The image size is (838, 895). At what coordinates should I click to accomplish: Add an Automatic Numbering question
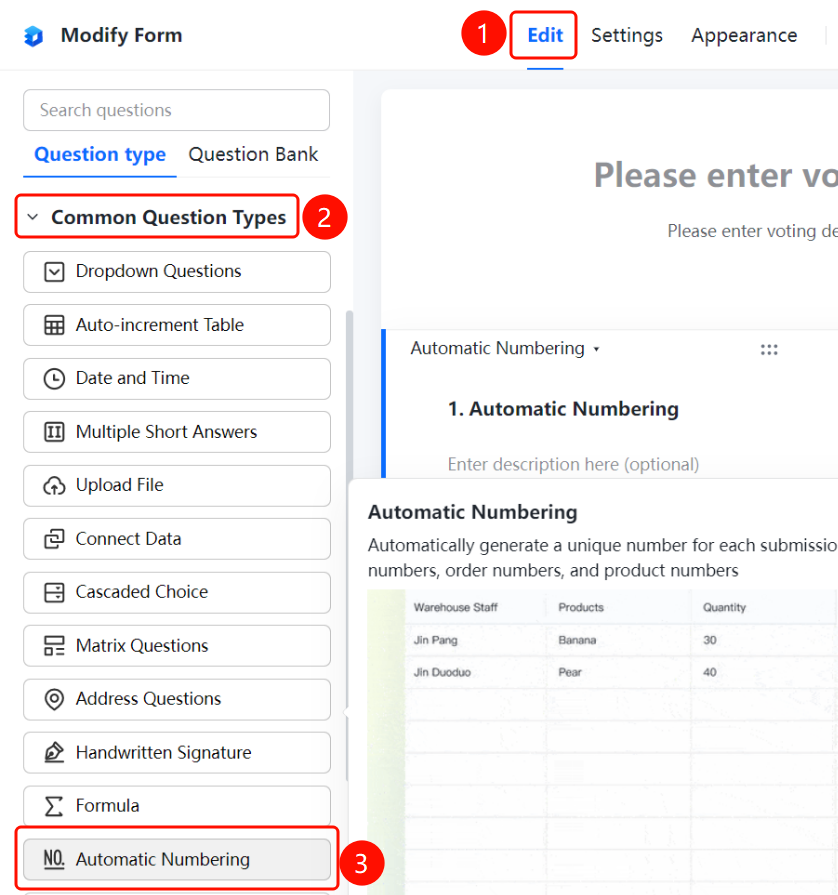[177, 859]
